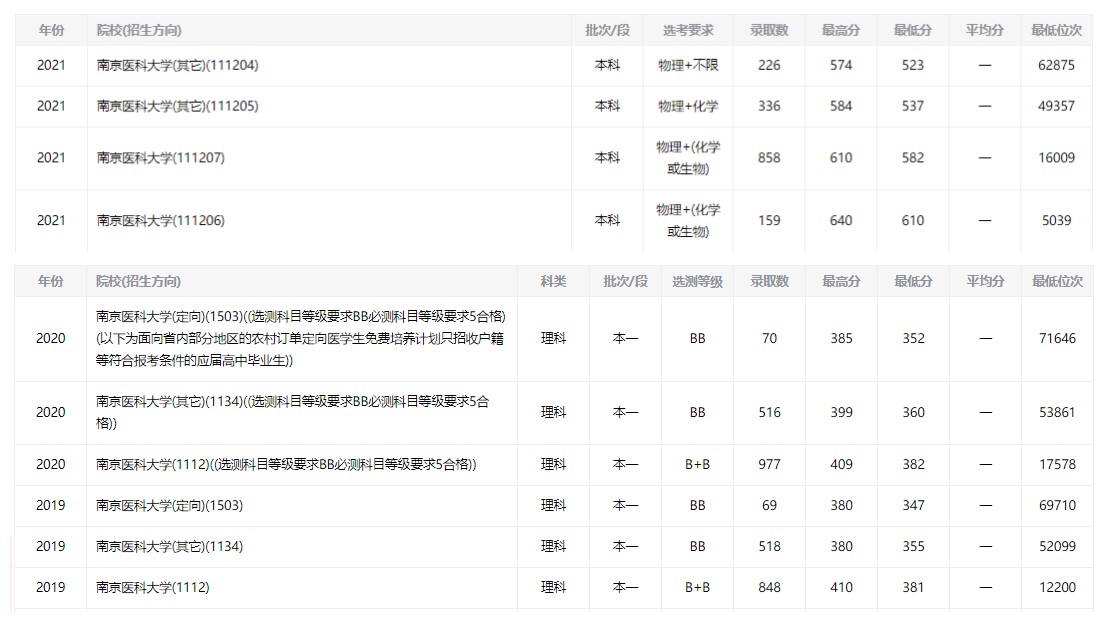The height and width of the screenshot is (622, 1107).
Task: Click the 2019 南京医科大学(定向)(1503) entry
Action: click(x=169, y=505)
